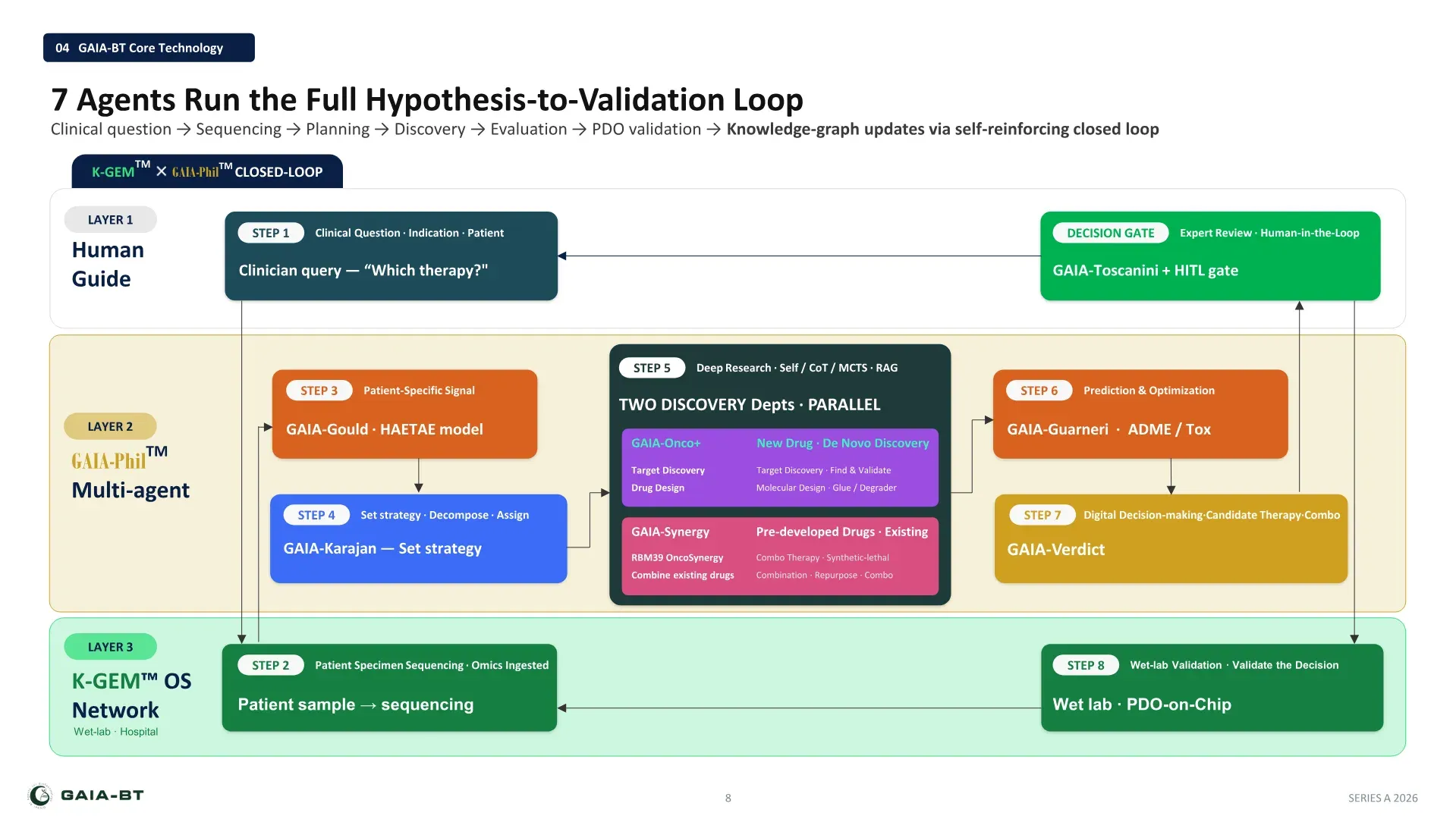Click the STEP 4 badge

tap(316, 515)
